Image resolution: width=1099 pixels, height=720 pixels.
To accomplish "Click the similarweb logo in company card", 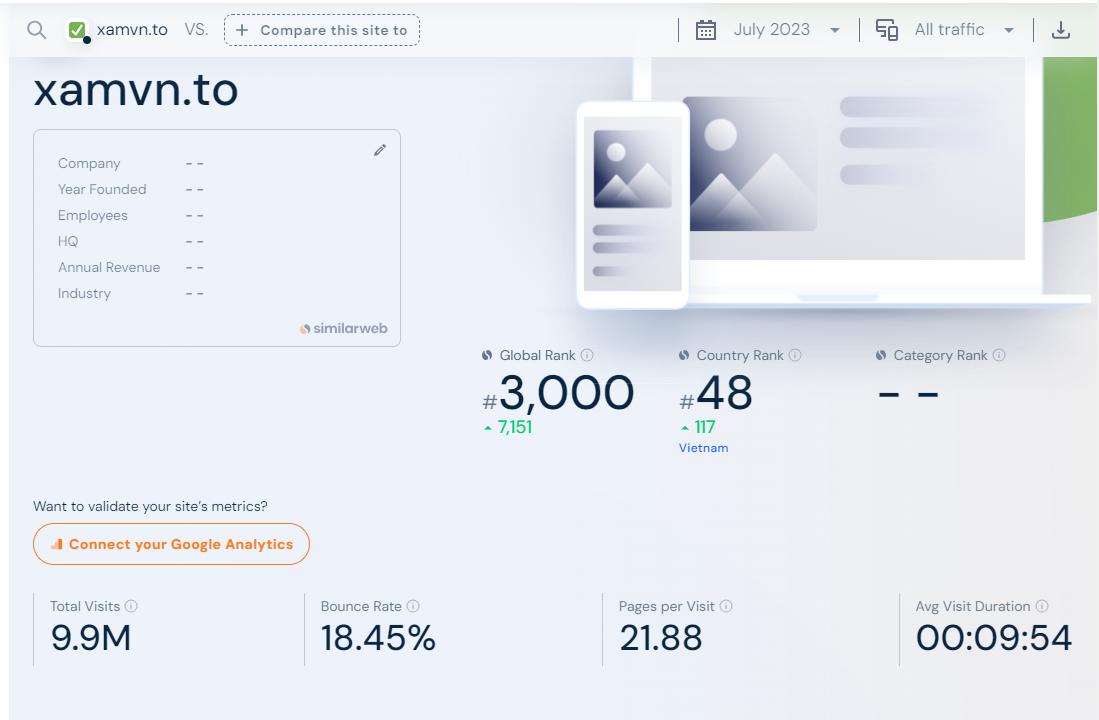I will [344, 328].
